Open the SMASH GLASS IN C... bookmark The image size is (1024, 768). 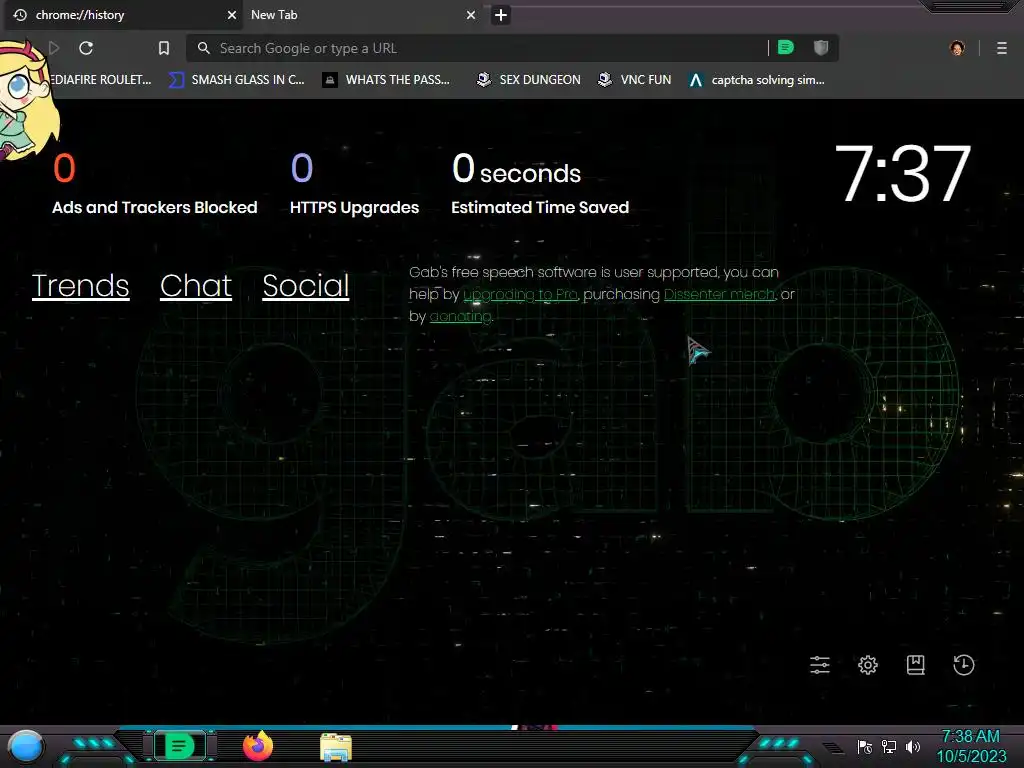[237, 80]
